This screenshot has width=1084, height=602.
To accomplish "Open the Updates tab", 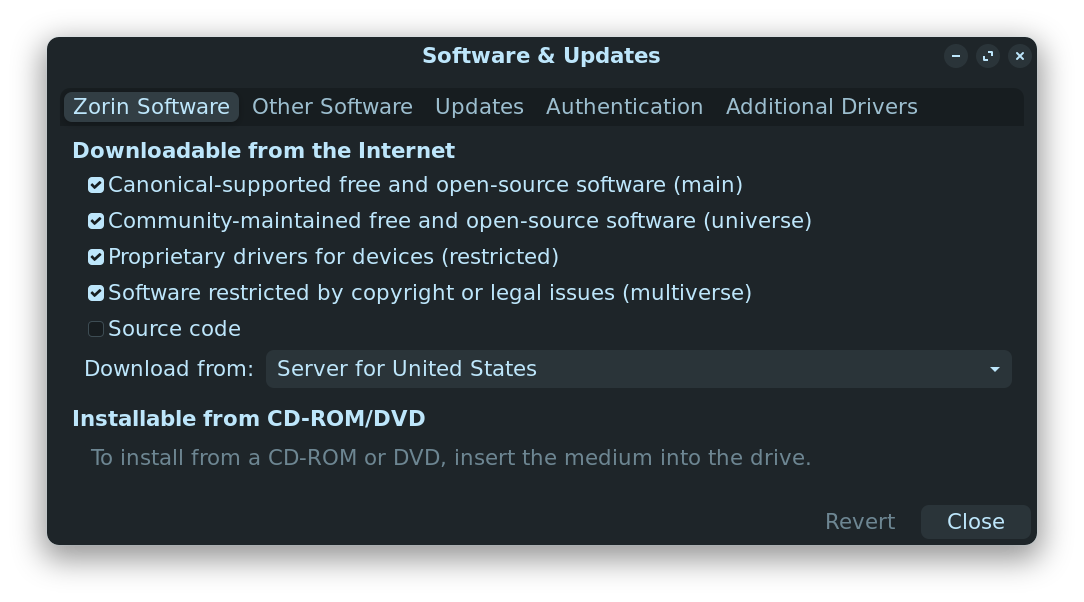I will pyautogui.click(x=479, y=107).
